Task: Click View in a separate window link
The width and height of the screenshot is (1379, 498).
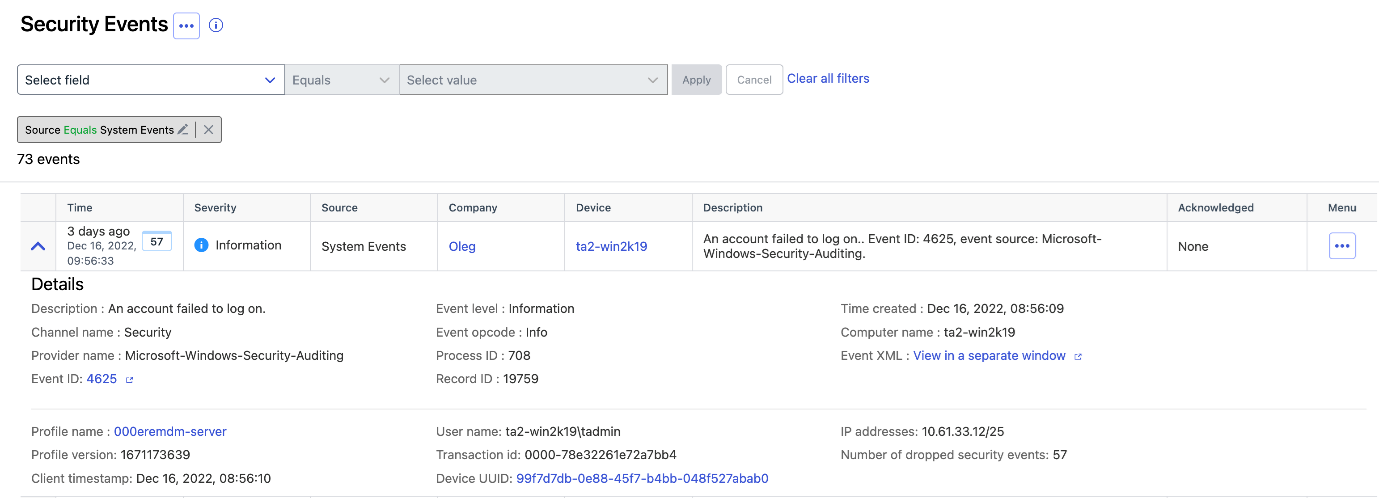Action: pos(989,356)
